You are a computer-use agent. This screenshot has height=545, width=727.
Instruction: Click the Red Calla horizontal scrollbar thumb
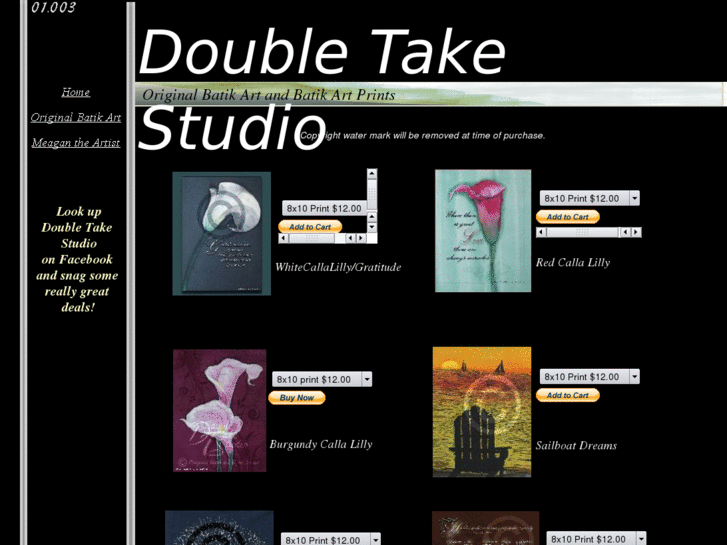point(582,232)
